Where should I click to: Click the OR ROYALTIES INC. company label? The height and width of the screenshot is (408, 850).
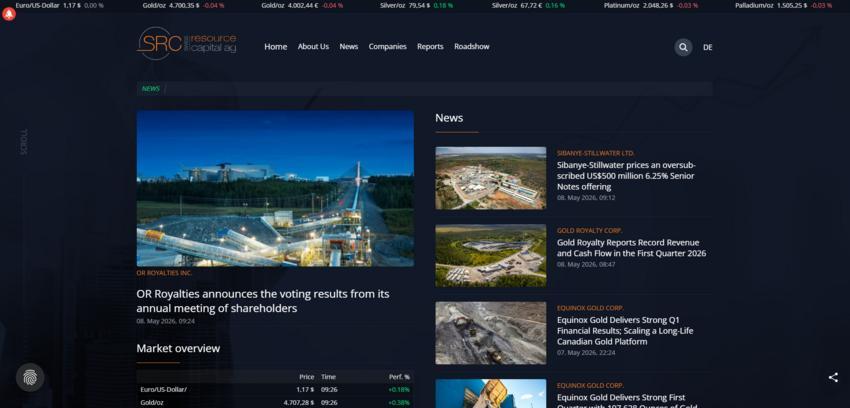(164, 273)
